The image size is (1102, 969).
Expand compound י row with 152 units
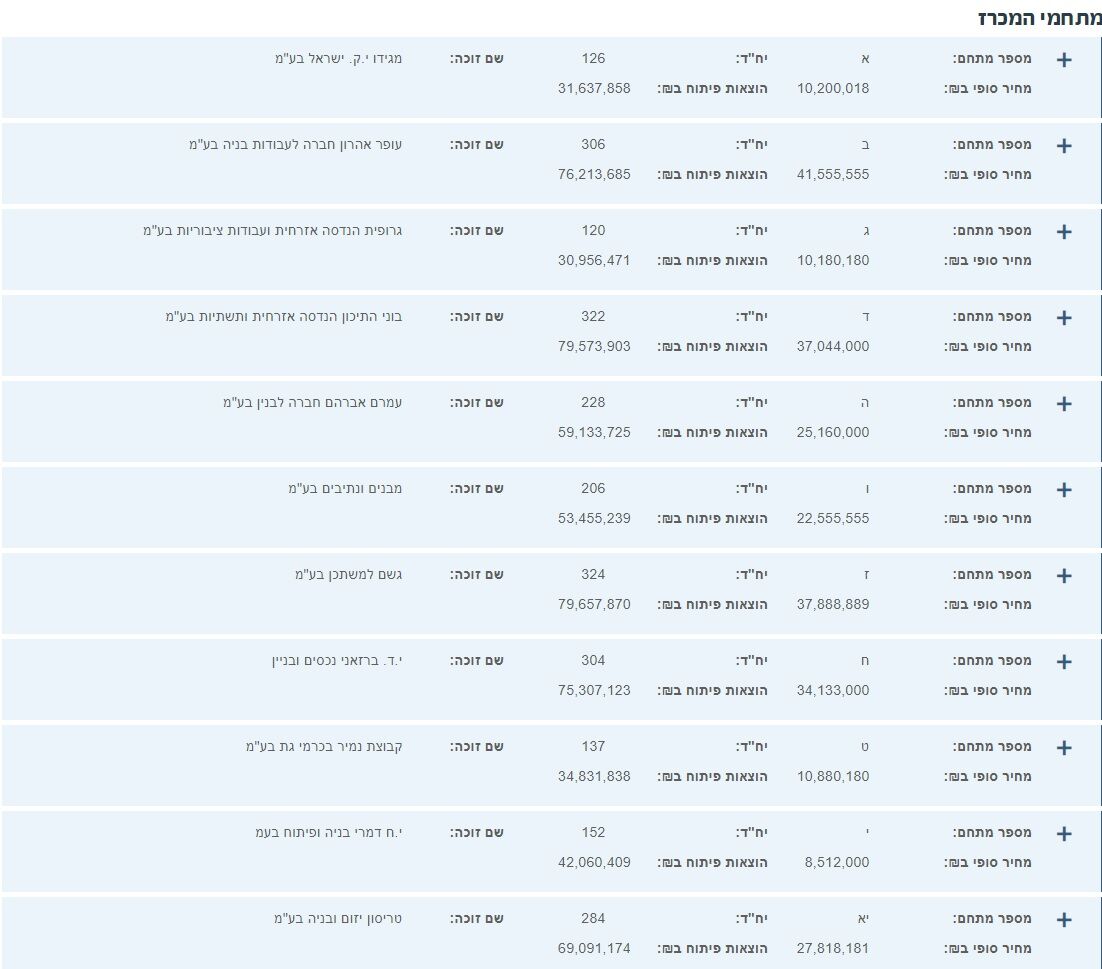[1064, 834]
